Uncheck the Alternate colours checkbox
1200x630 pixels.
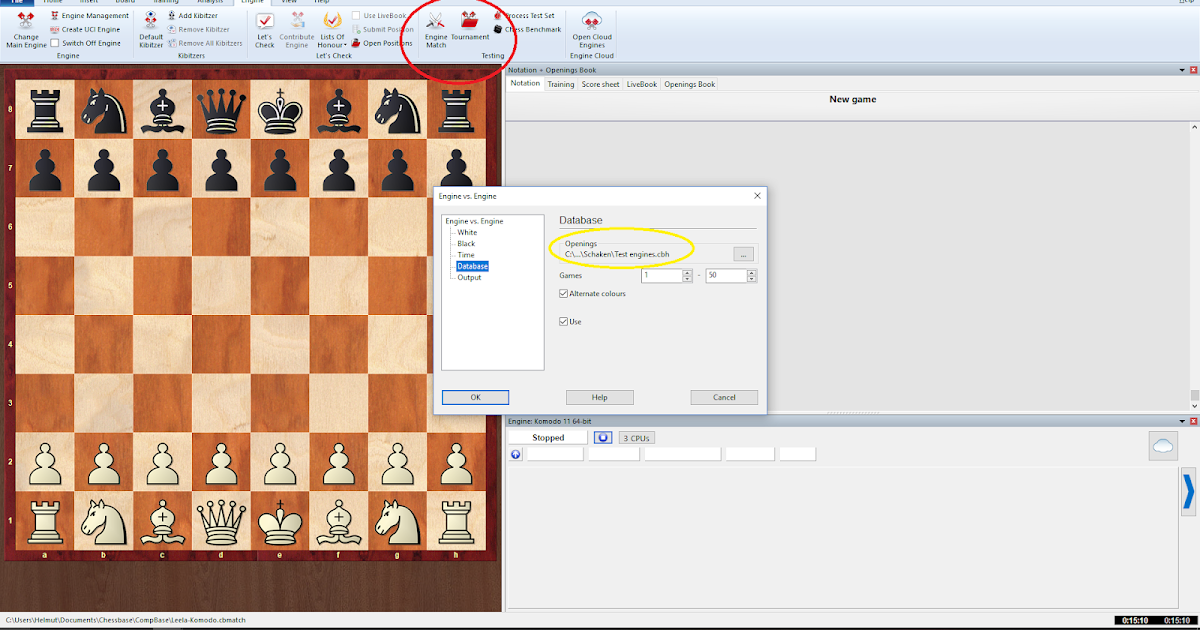pyautogui.click(x=563, y=293)
